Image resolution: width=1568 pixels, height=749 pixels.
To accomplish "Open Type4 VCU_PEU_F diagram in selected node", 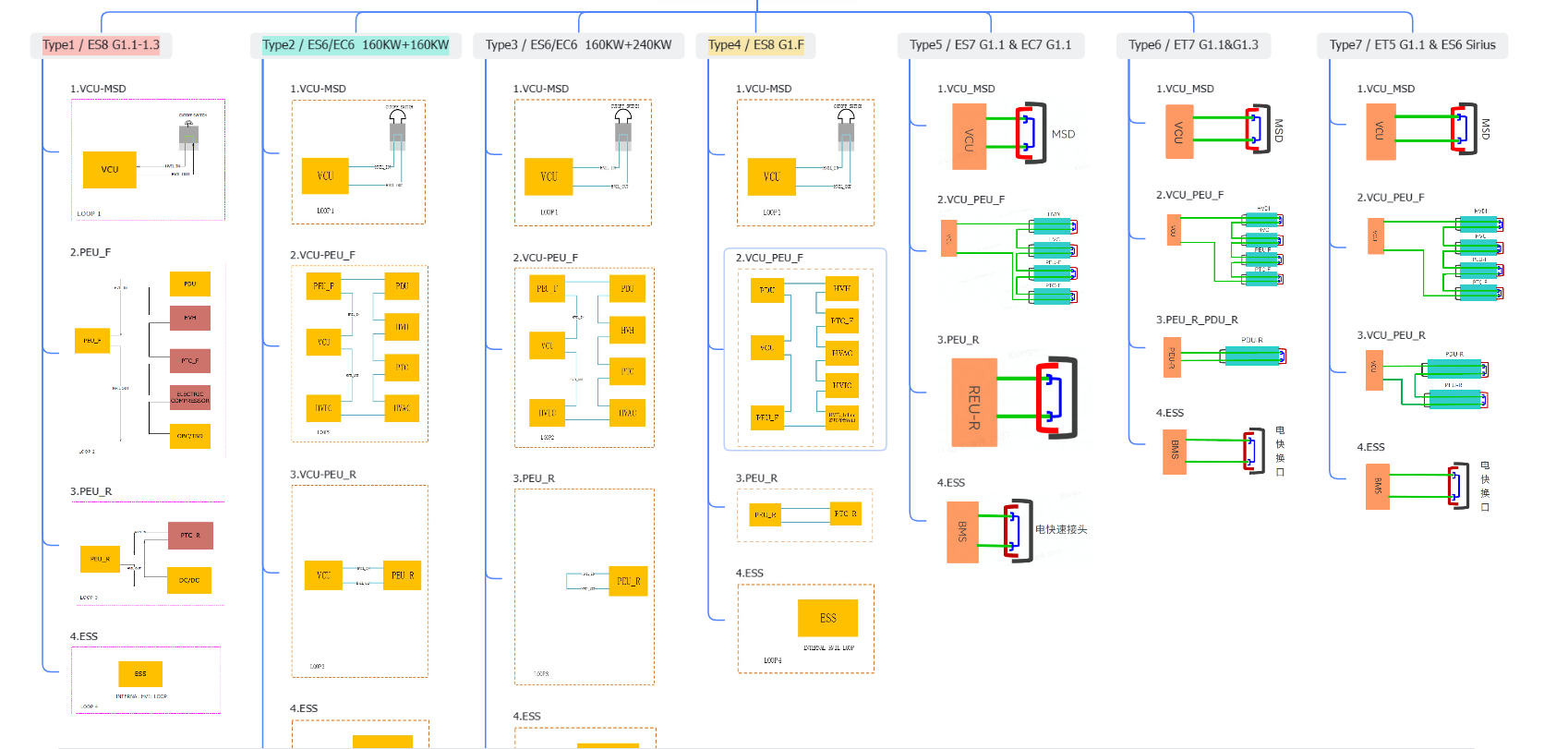I will pos(805,357).
